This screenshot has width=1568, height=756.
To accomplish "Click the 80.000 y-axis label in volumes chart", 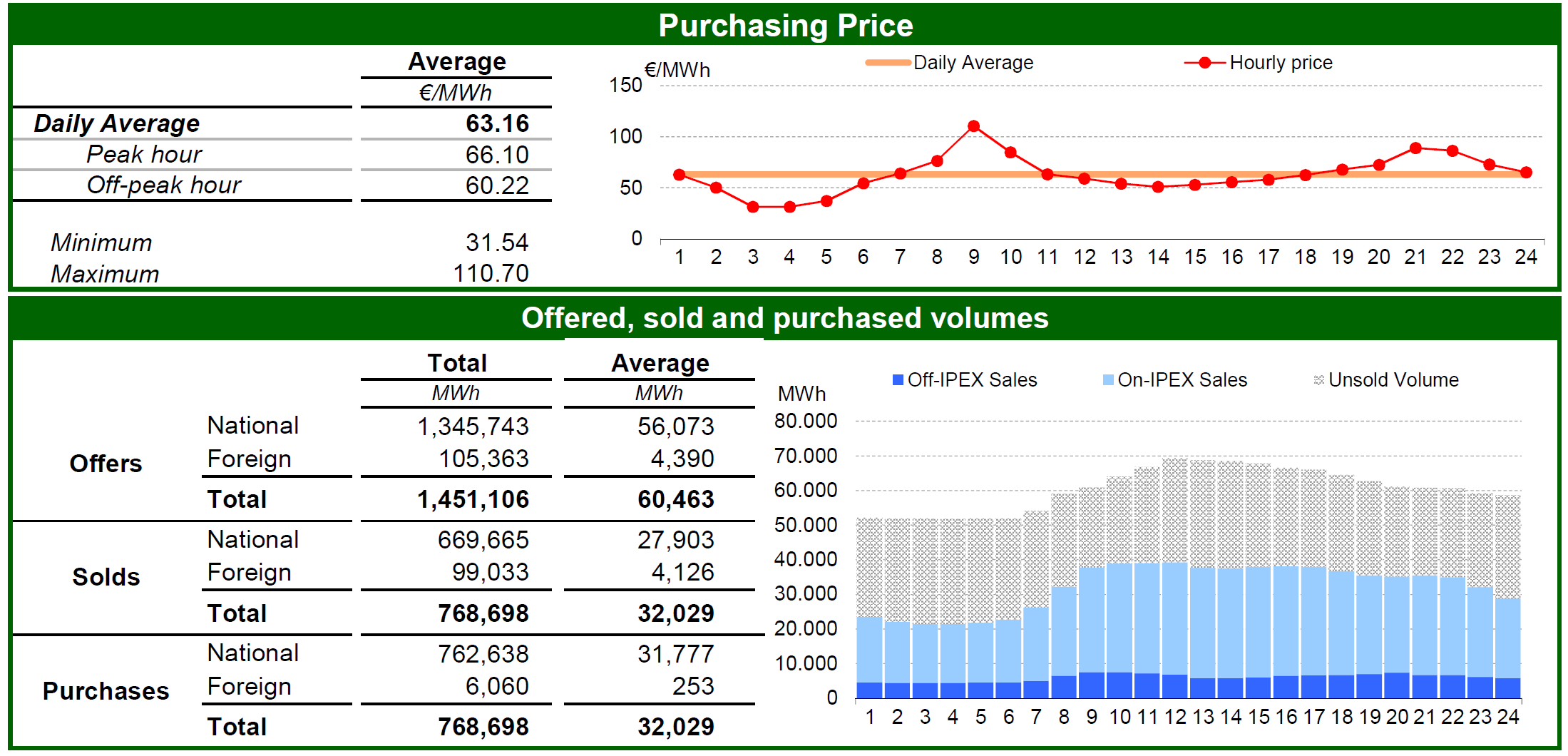I will [806, 421].
